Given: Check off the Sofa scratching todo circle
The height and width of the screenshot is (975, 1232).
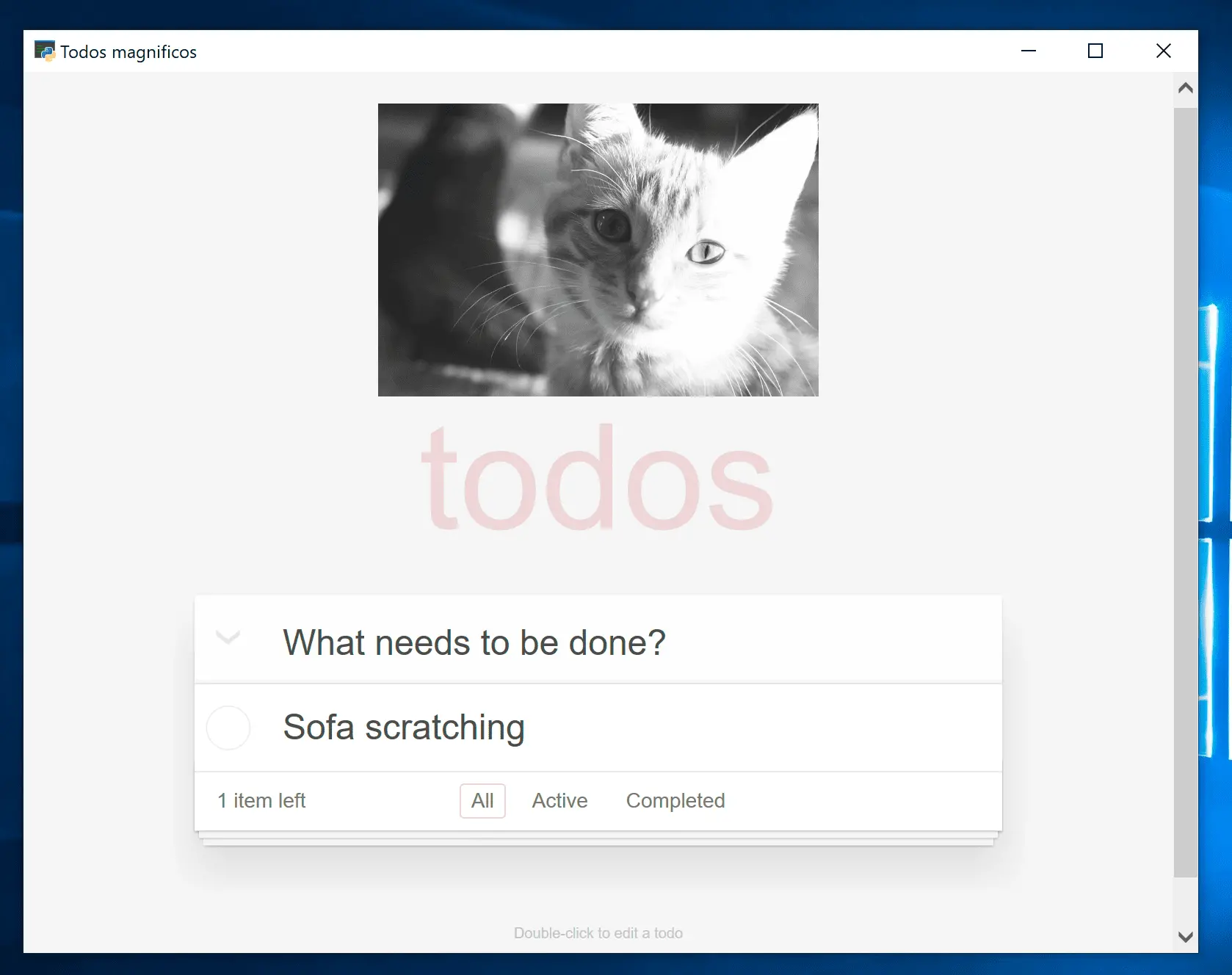Looking at the screenshot, I should [x=228, y=728].
